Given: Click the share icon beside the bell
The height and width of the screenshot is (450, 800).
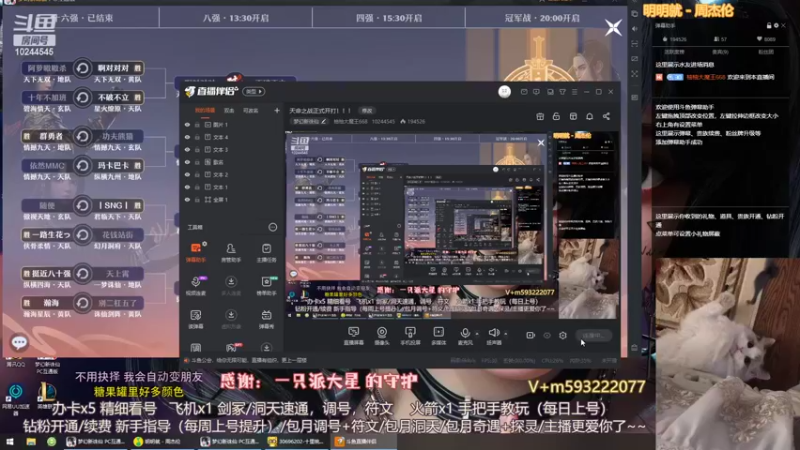Looking at the screenshot, I should (606, 116).
